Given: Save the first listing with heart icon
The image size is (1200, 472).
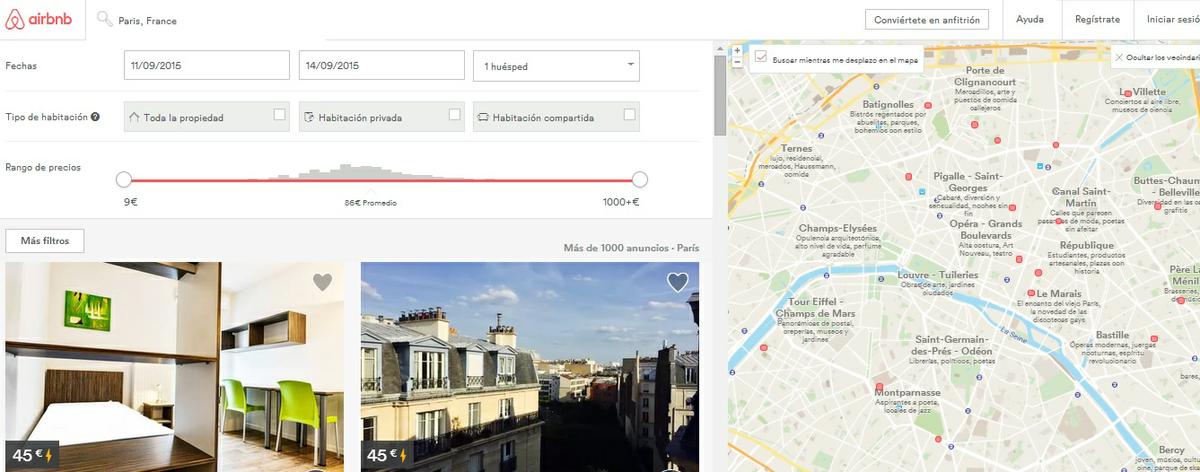Looking at the screenshot, I should click(x=322, y=282).
